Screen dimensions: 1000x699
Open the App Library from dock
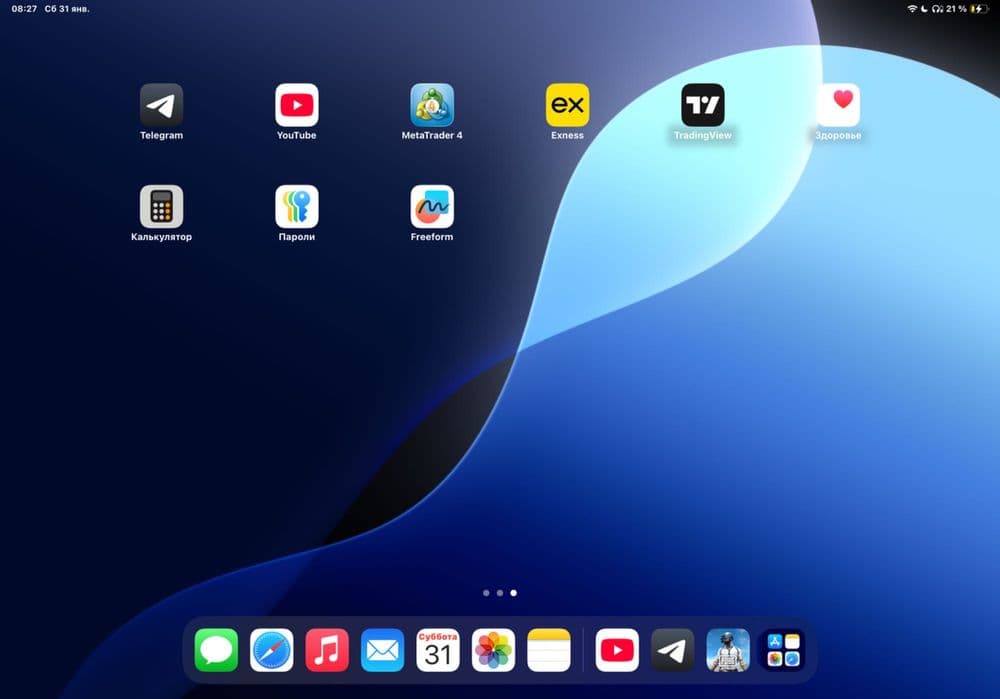pos(783,650)
